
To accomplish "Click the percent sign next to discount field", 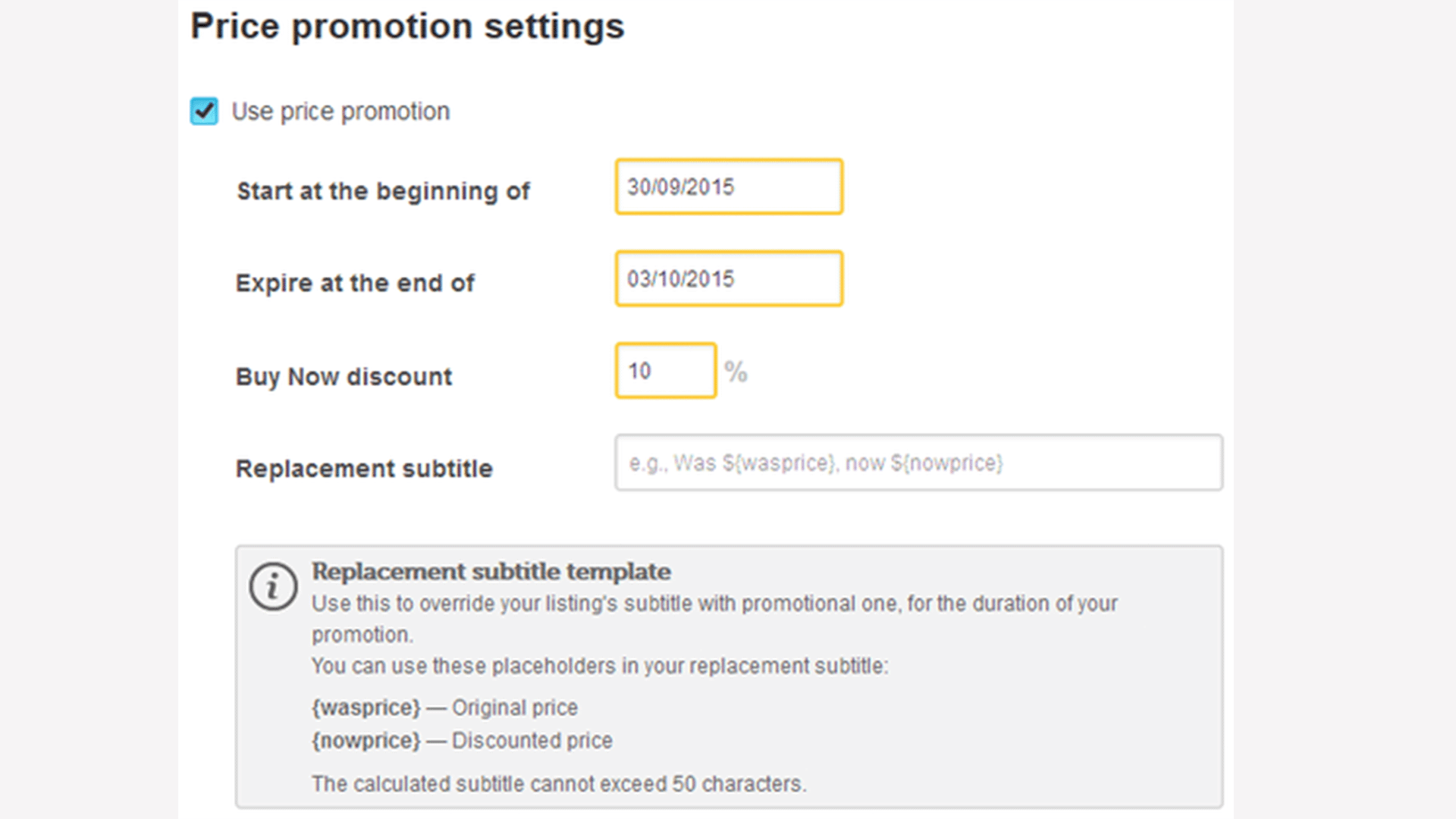I will [737, 372].
